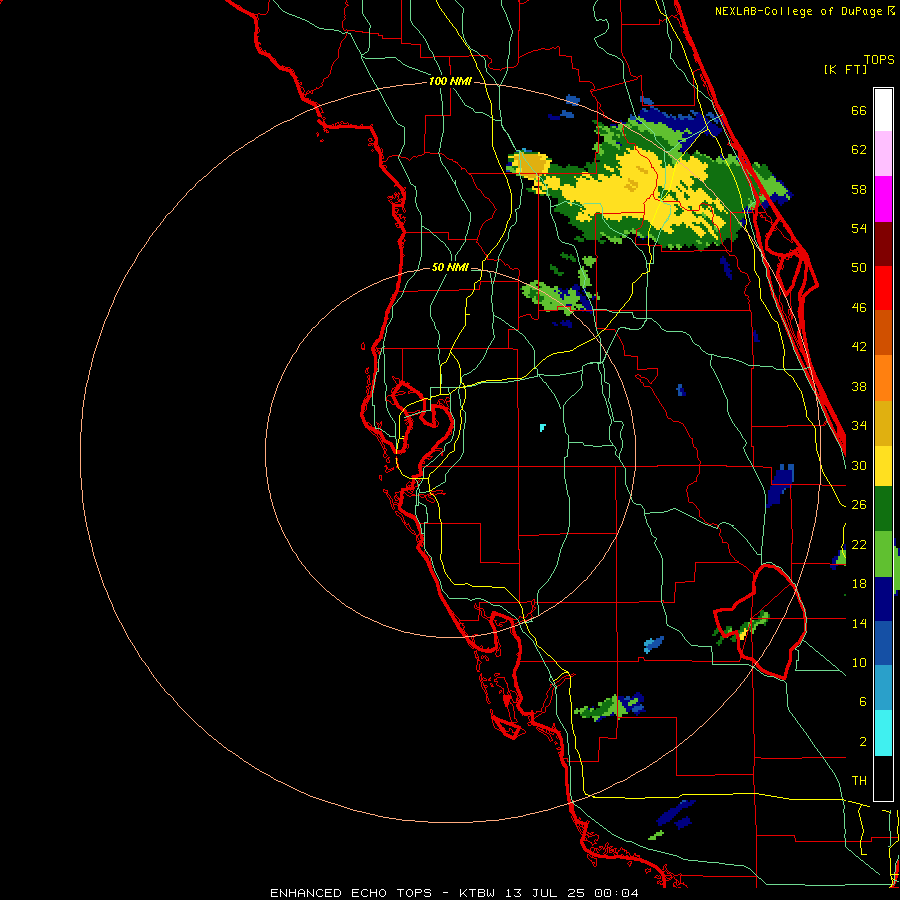Image resolution: width=900 pixels, height=900 pixels.
Task: Click the white swatch in the tops legend
Action: (883, 110)
